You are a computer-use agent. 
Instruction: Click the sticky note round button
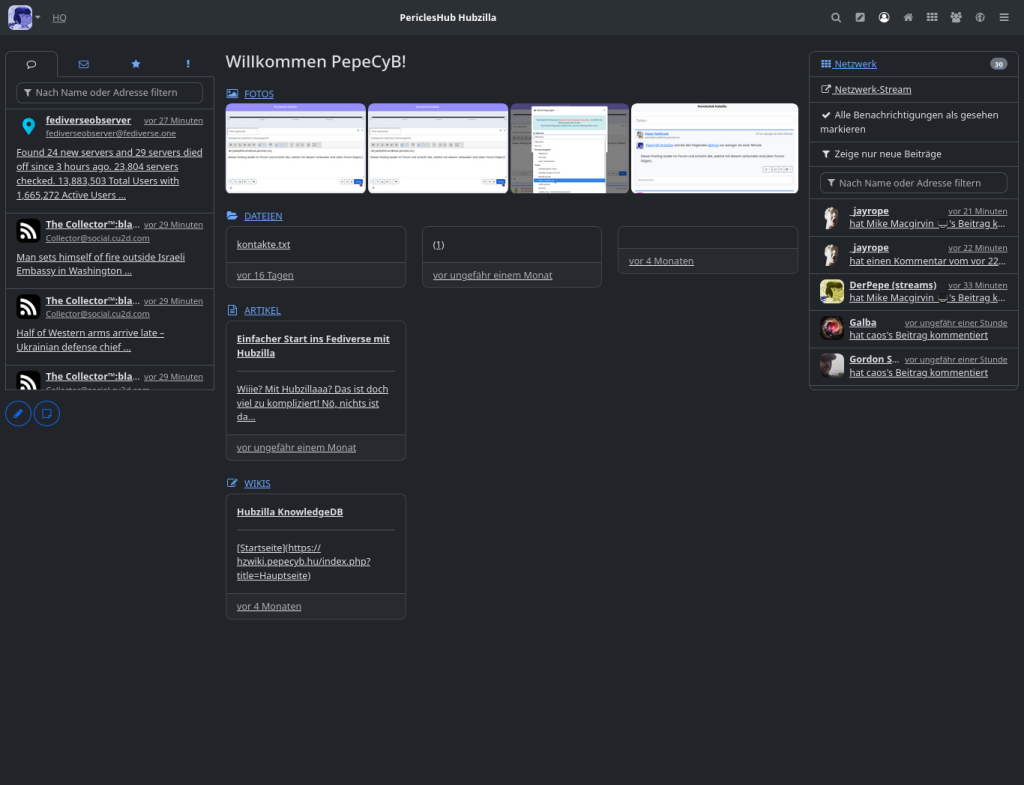coord(47,413)
